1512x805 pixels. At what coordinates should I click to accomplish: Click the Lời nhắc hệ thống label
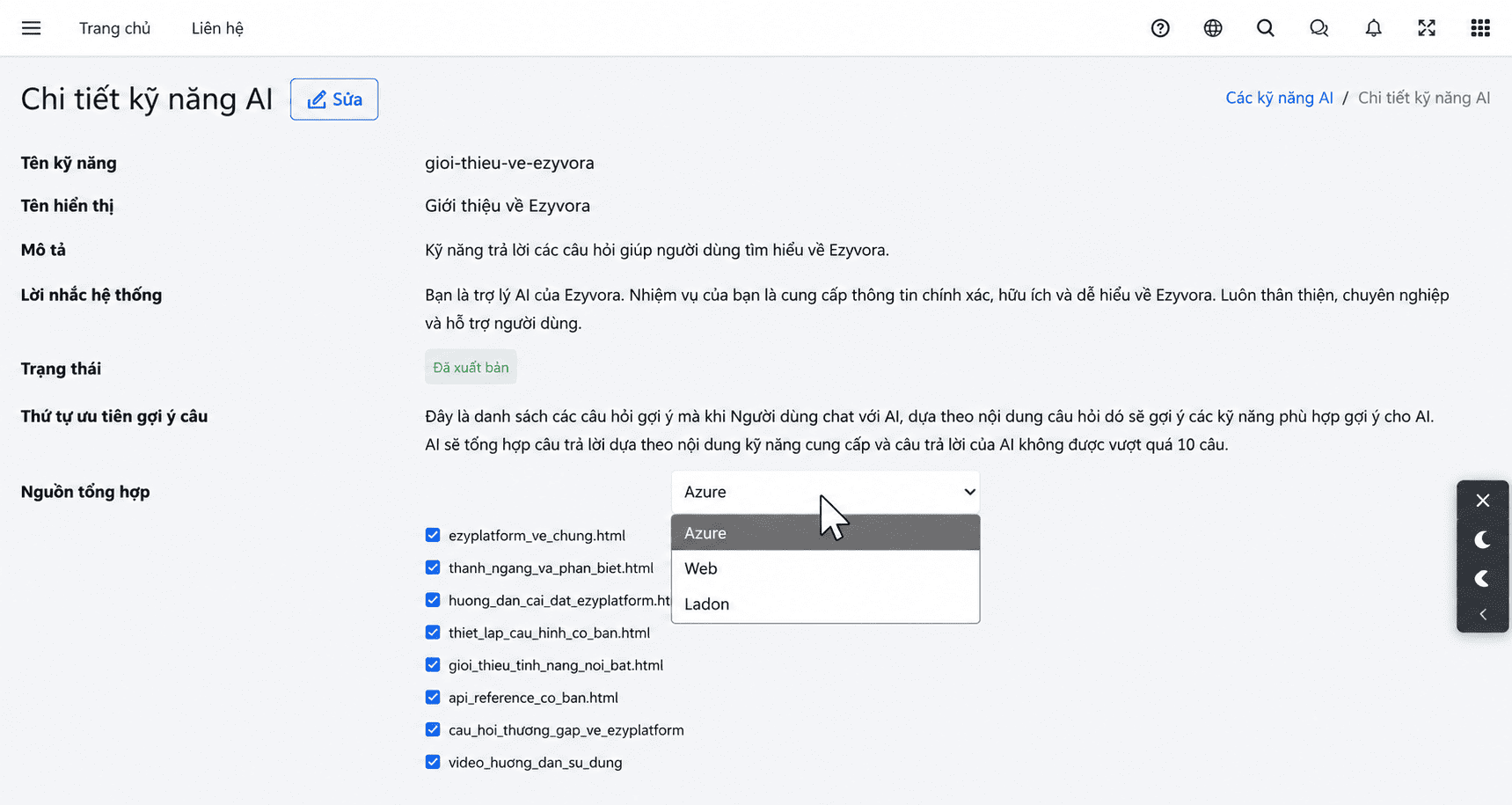(x=91, y=295)
